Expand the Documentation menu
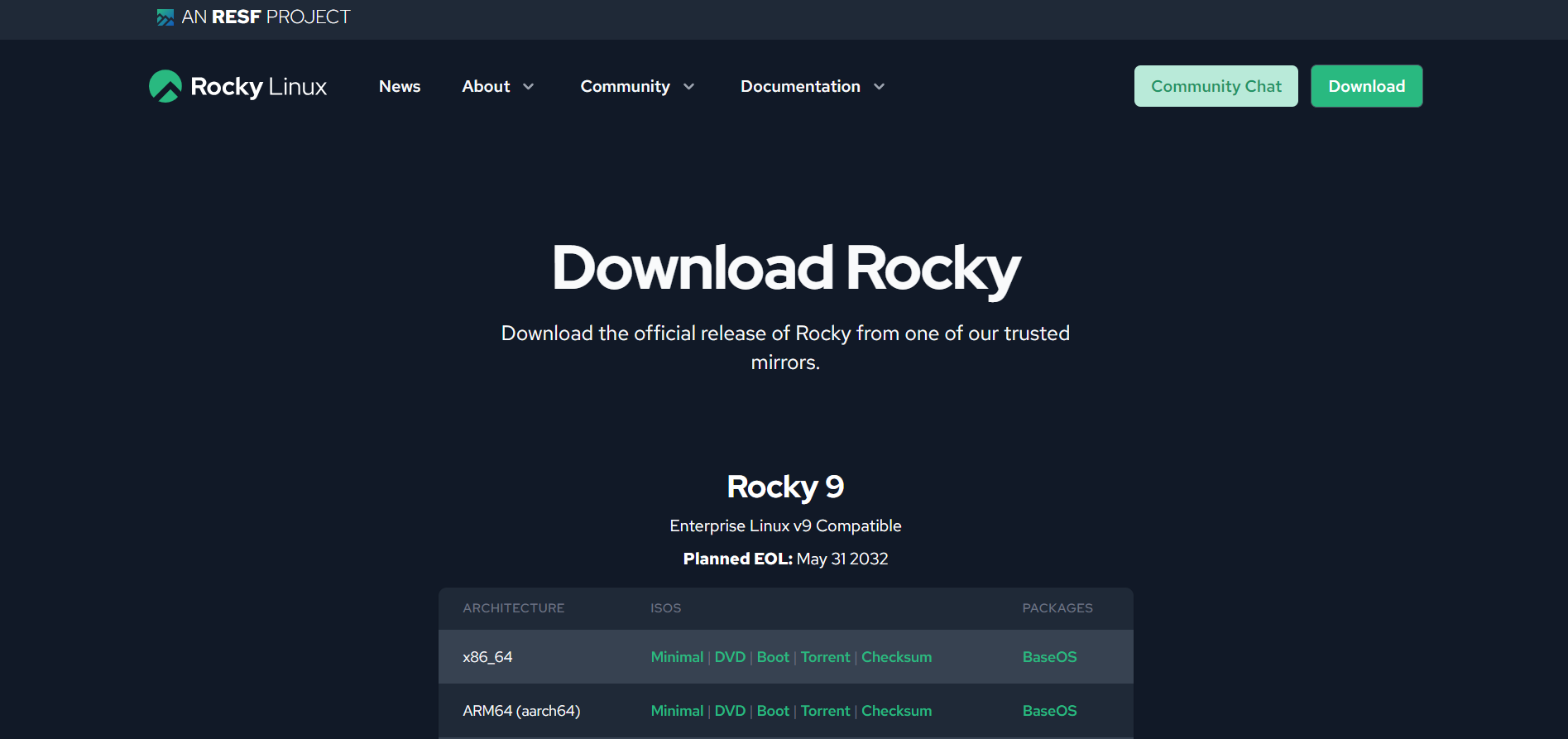The width and height of the screenshot is (1568, 739). click(813, 86)
